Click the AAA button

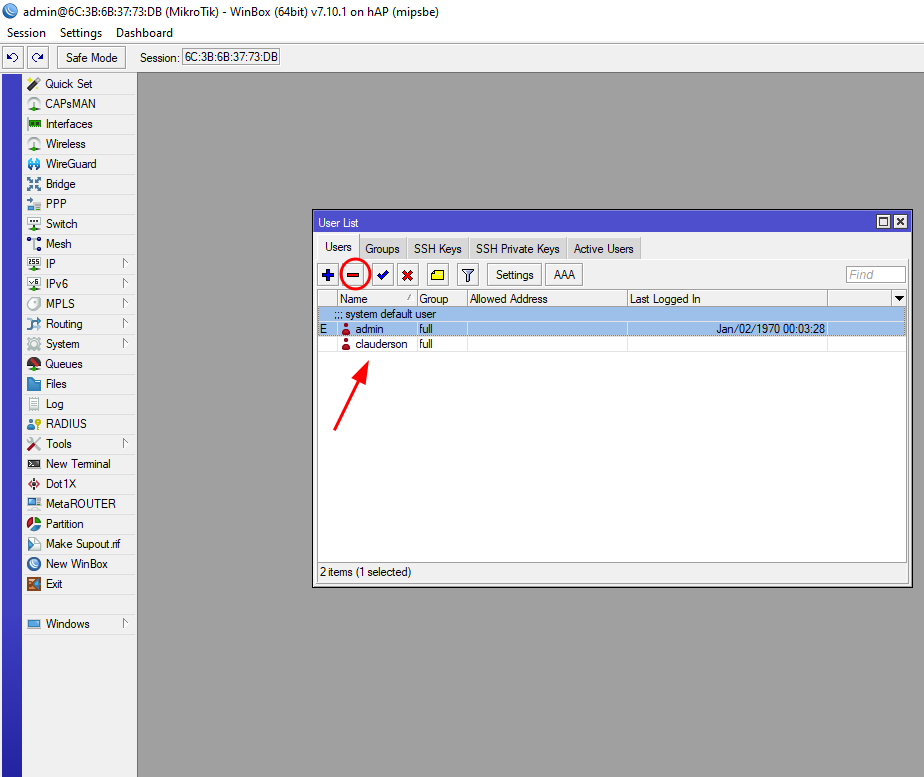tap(564, 275)
